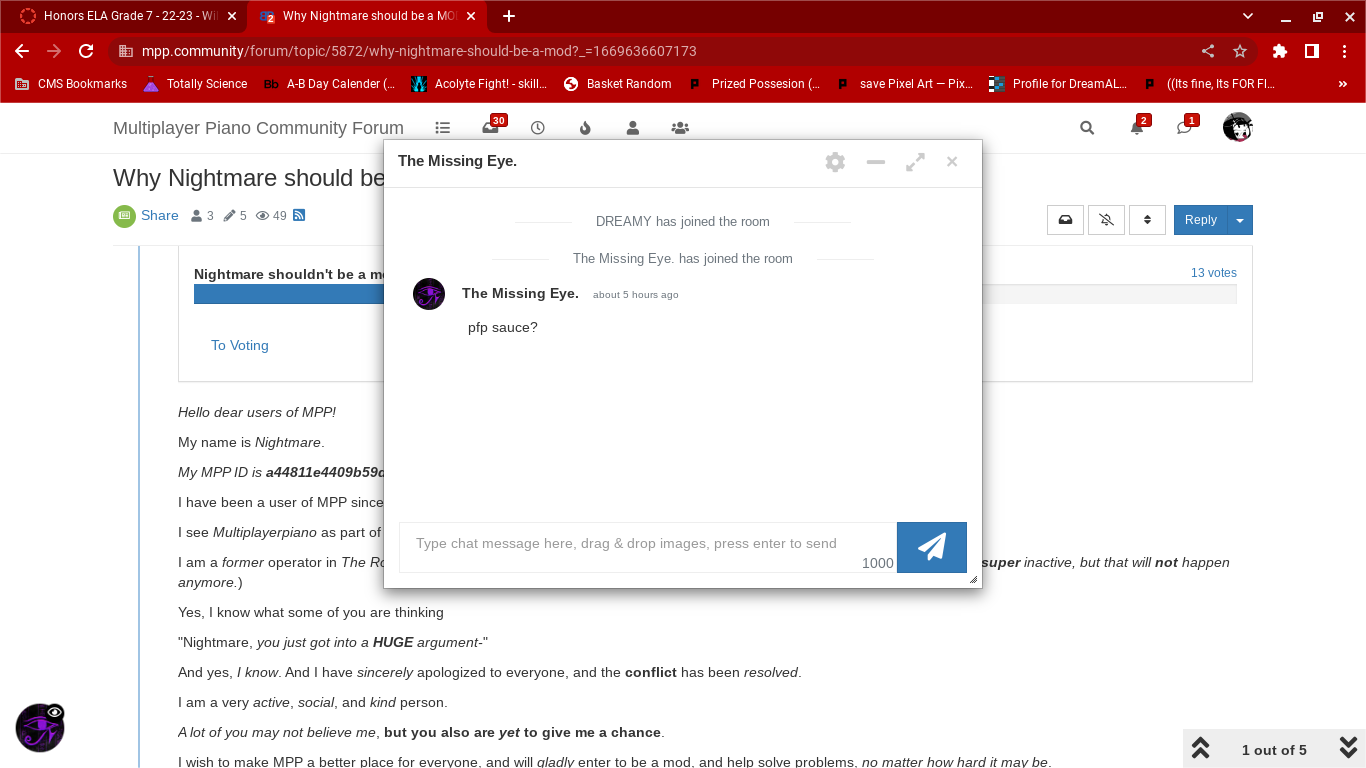
Task: Toggle browser side panel icon
Action: coord(1312,51)
